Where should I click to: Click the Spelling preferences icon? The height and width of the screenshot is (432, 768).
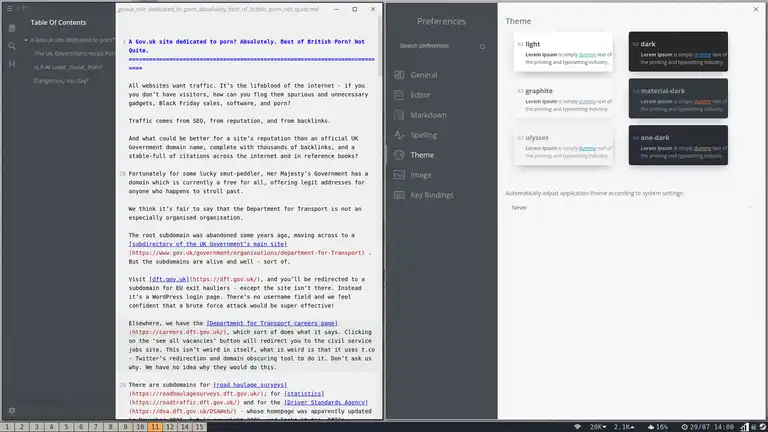399,135
